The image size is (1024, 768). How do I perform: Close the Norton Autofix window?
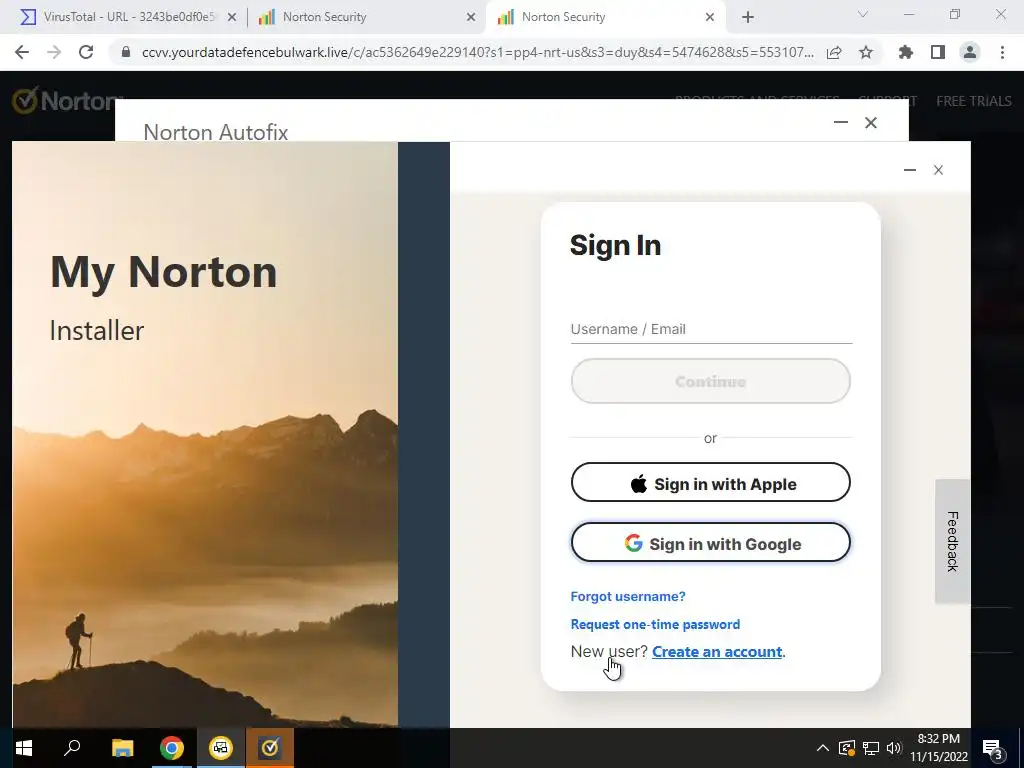871,122
